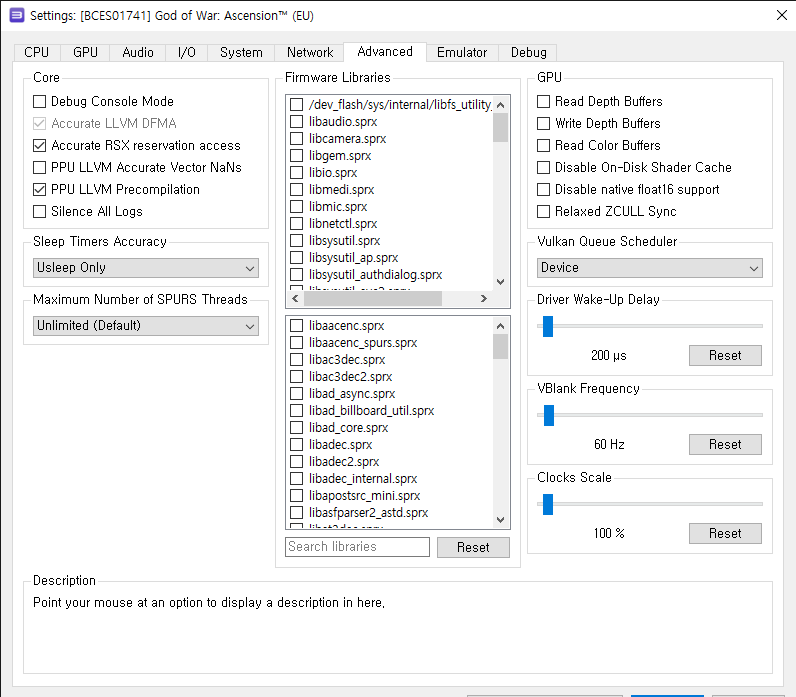Toggle libapostsrc_mini.sprx checkbox
The height and width of the screenshot is (697, 796).
pos(296,496)
